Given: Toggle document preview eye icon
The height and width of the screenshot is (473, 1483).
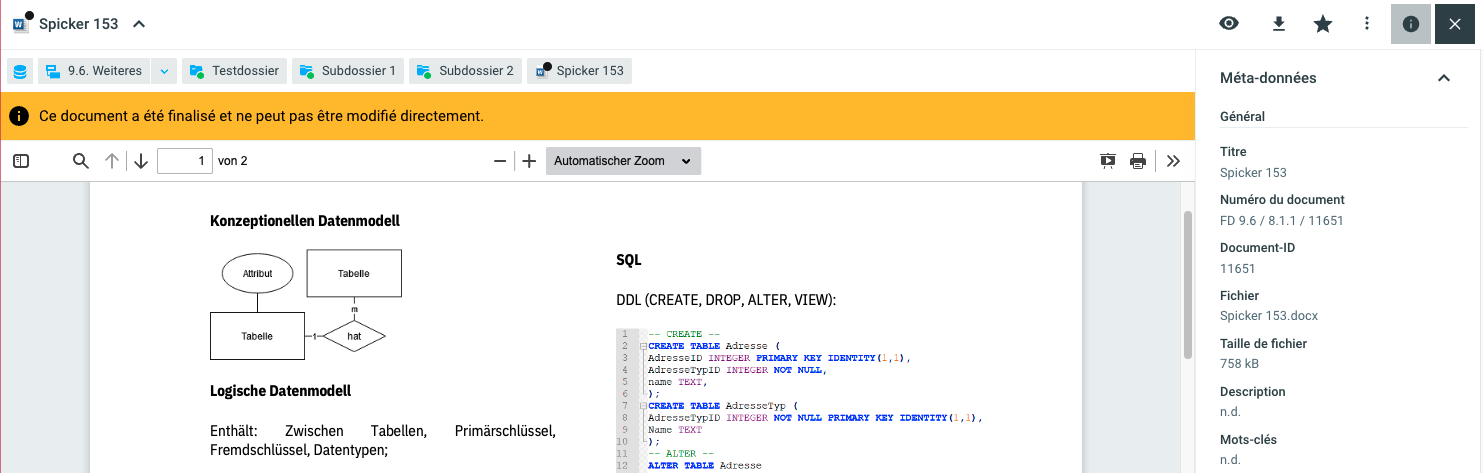Looking at the screenshot, I should pos(1229,24).
